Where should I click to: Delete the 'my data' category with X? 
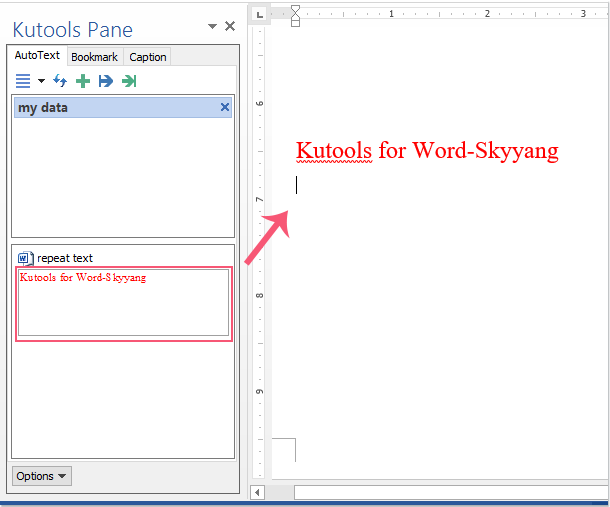[x=224, y=107]
